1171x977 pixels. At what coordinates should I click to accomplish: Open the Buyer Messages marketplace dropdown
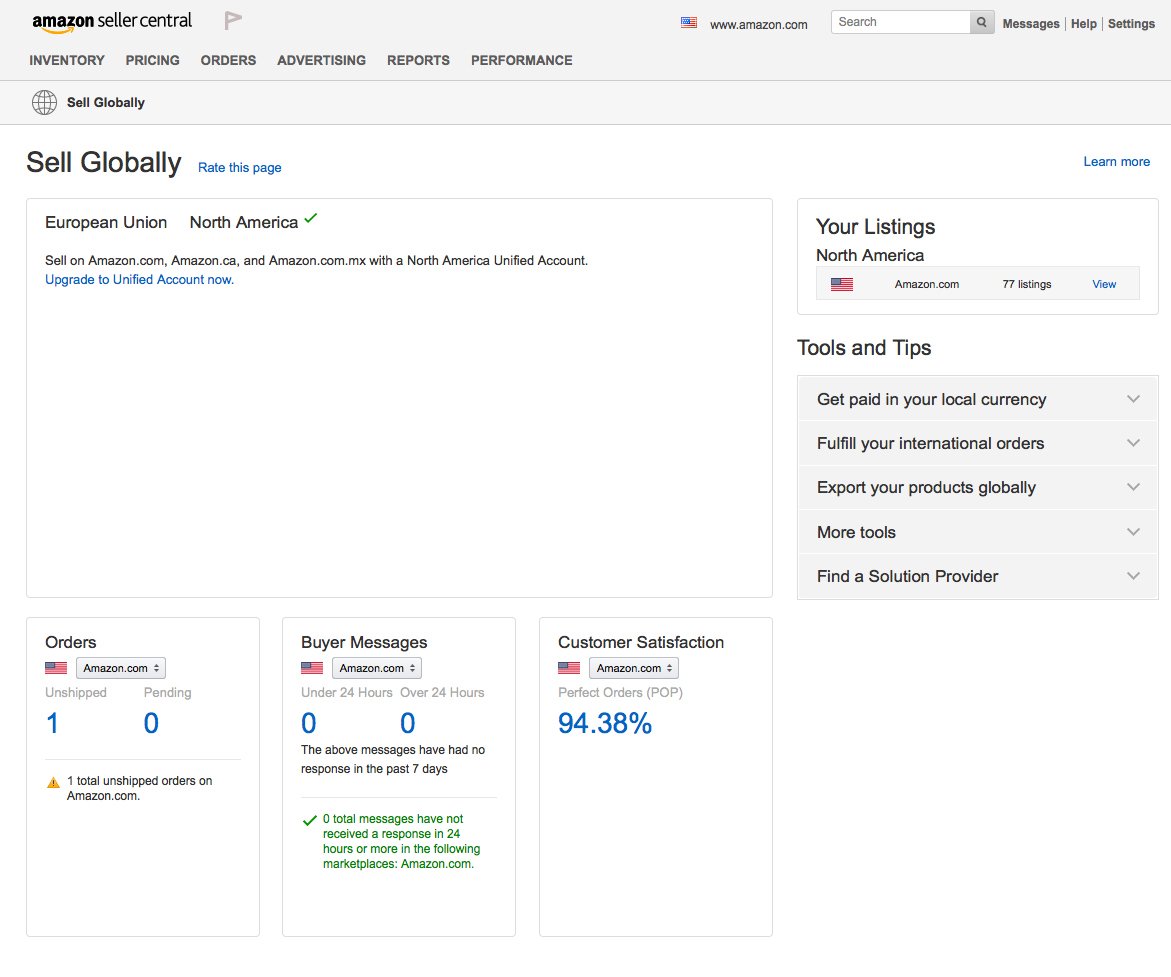click(377, 668)
